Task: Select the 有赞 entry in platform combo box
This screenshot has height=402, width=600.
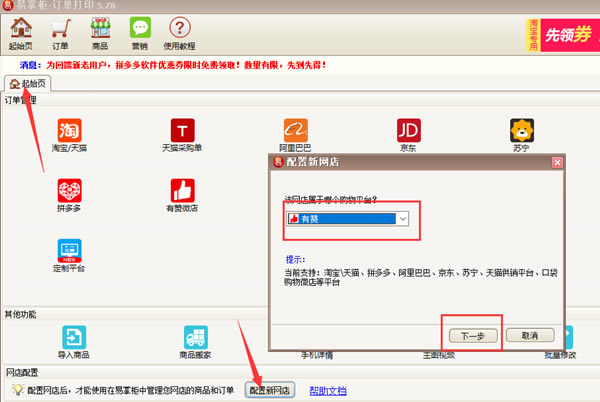Action: [x=341, y=219]
